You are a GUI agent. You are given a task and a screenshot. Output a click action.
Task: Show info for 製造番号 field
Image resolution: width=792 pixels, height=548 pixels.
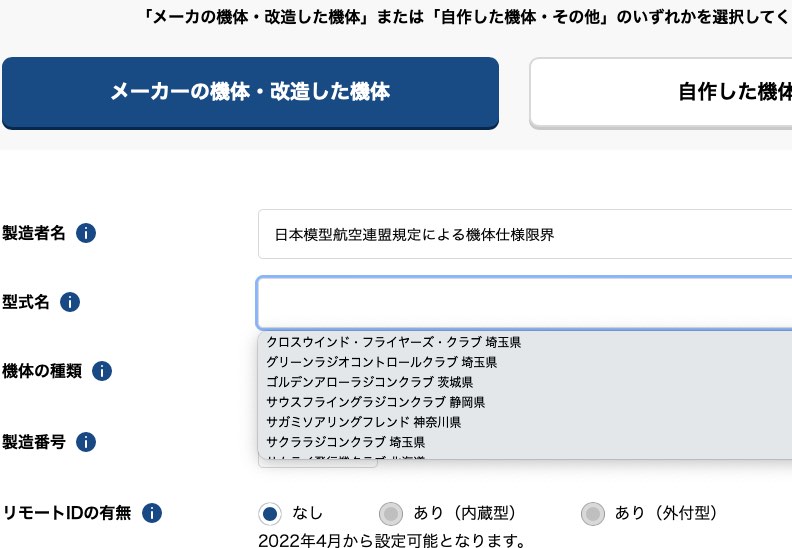(86, 442)
